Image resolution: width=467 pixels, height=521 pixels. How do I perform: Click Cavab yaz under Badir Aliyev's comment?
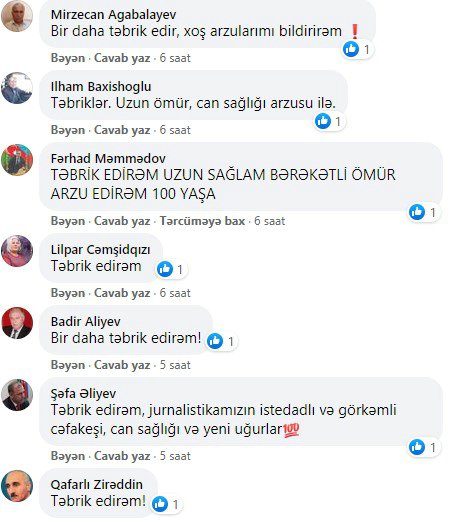tap(122, 365)
